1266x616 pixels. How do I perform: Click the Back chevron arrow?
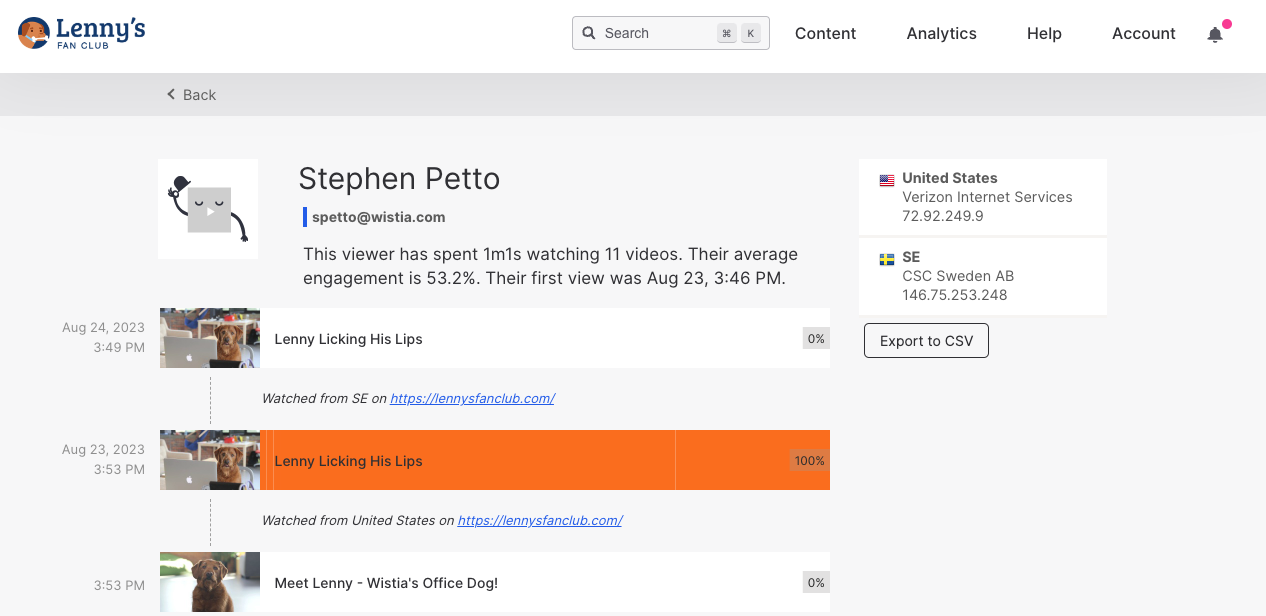171,94
